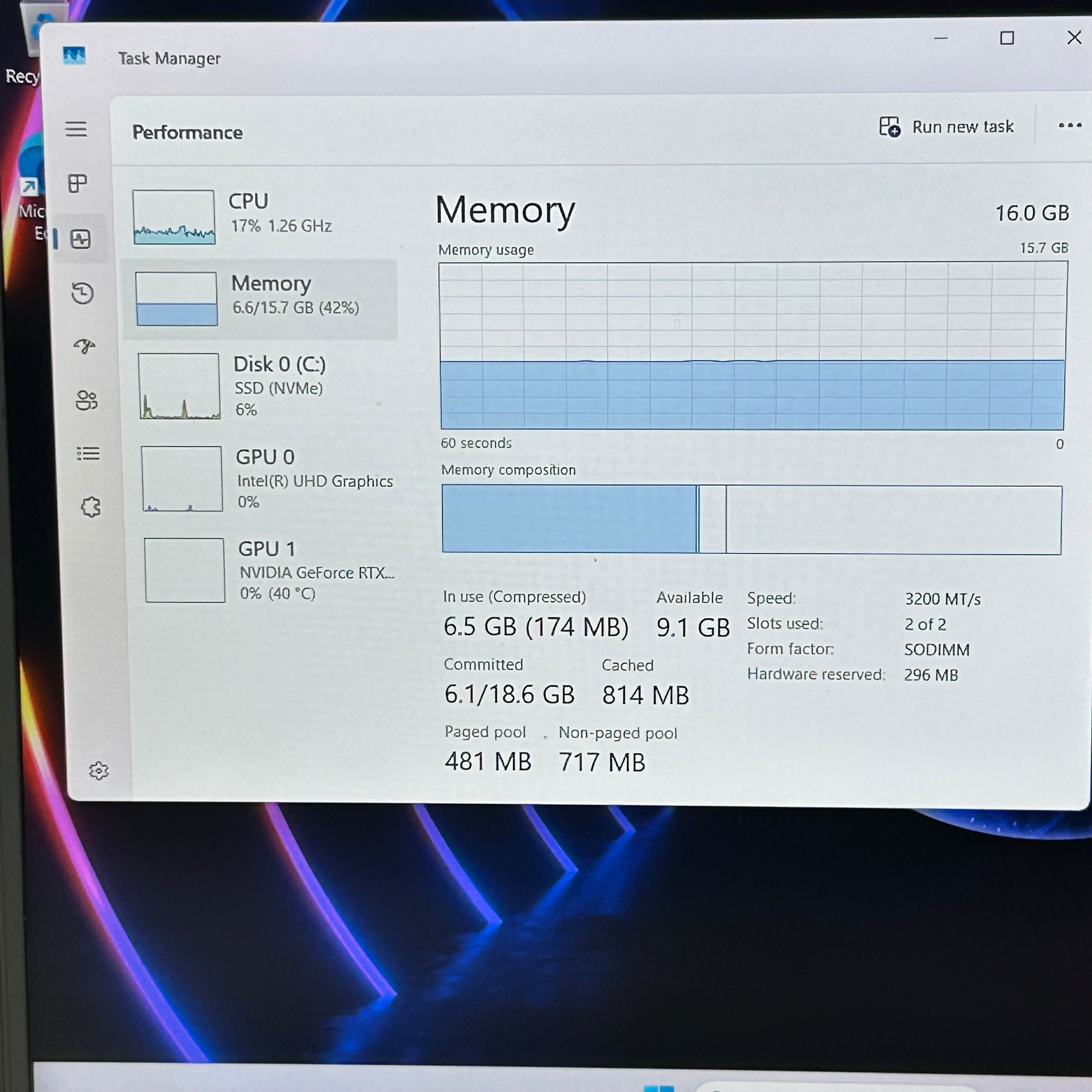The height and width of the screenshot is (1092, 1092).
Task: Click the GPU 1 thumbnail graph
Action: [x=184, y=570]
